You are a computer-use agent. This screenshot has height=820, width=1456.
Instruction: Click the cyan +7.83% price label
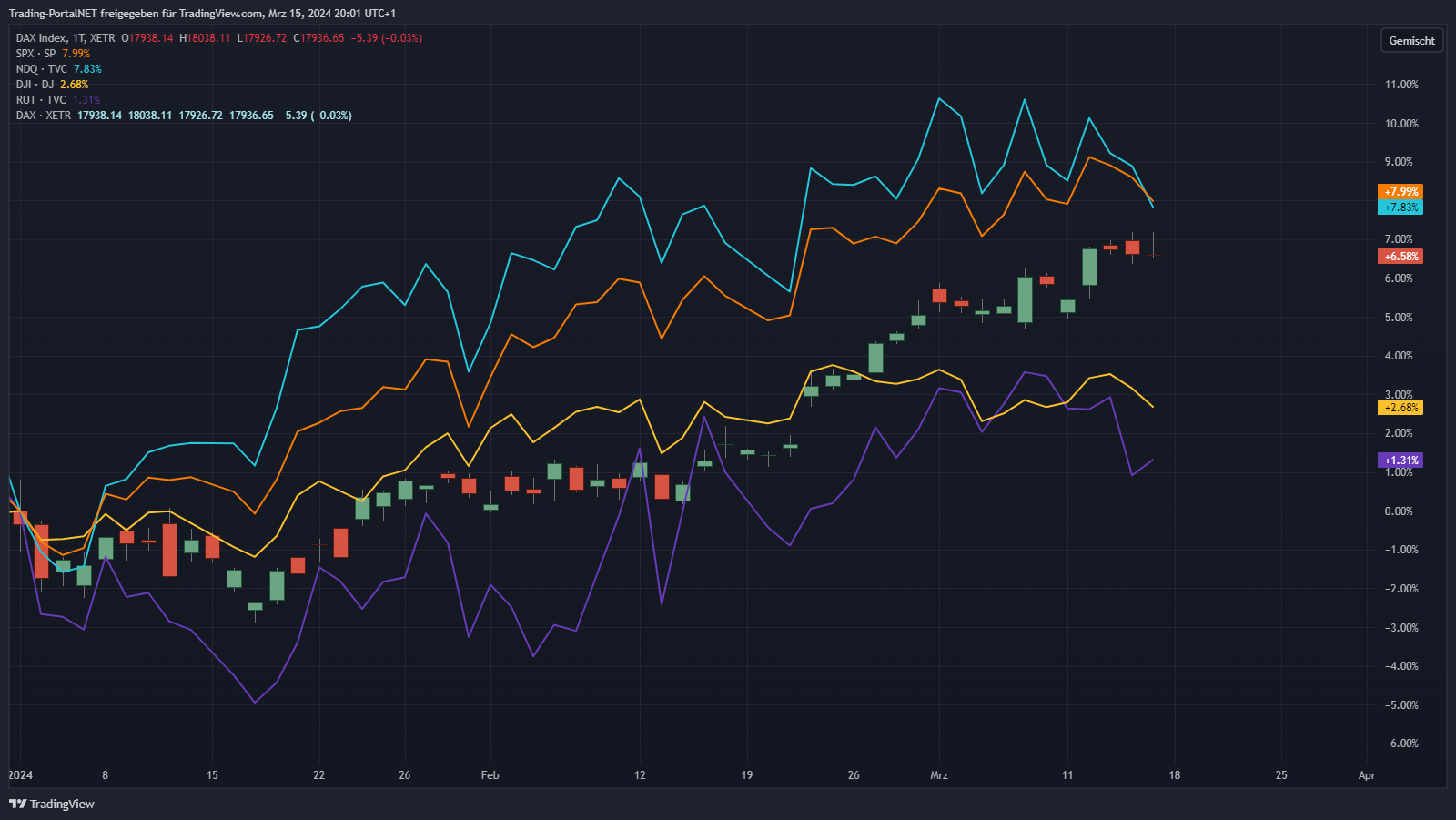1400,208
